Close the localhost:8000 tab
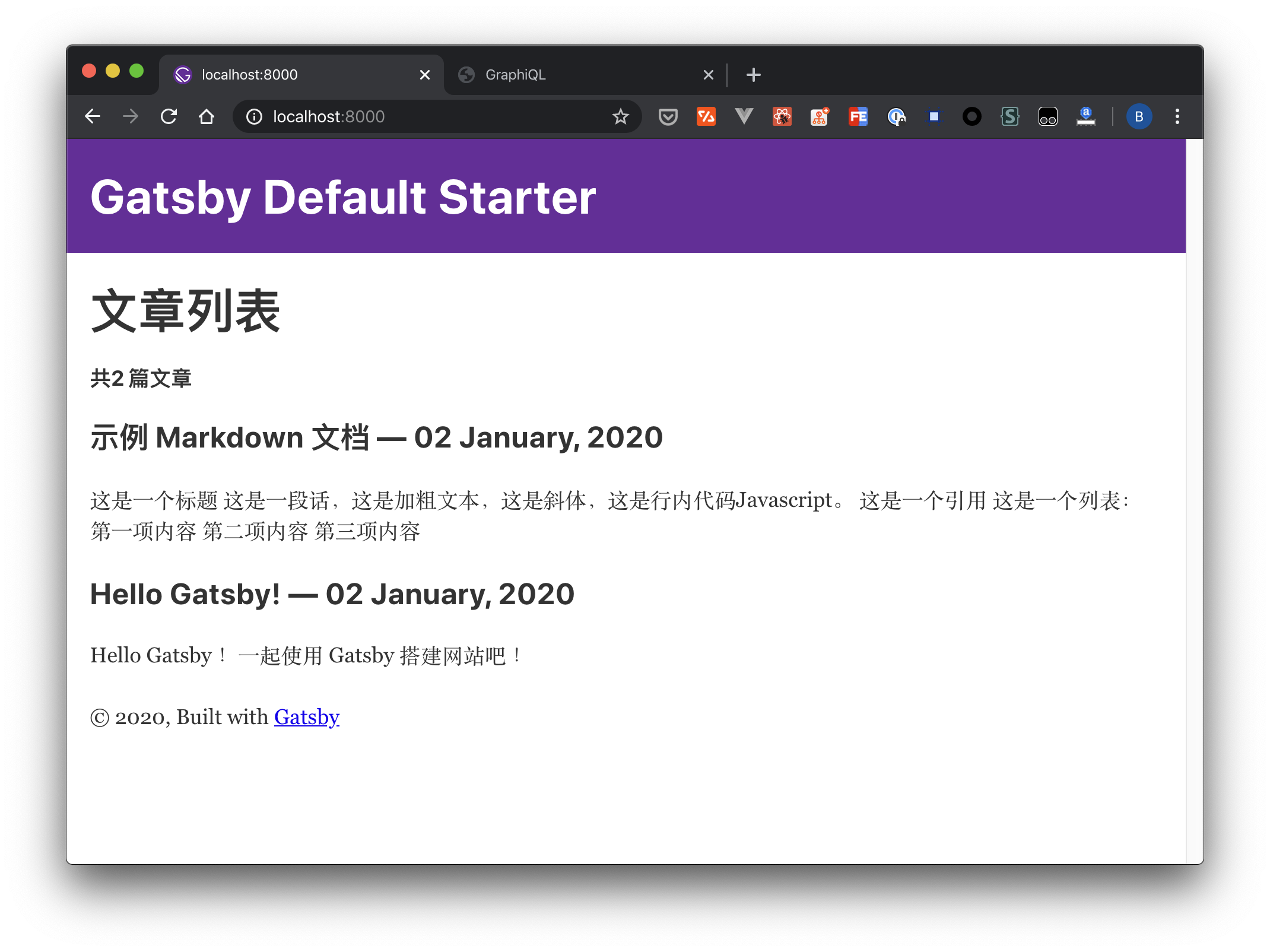The width and height of the screenshot is (1270, 952). pyautogui.click(x=425, y=75)
